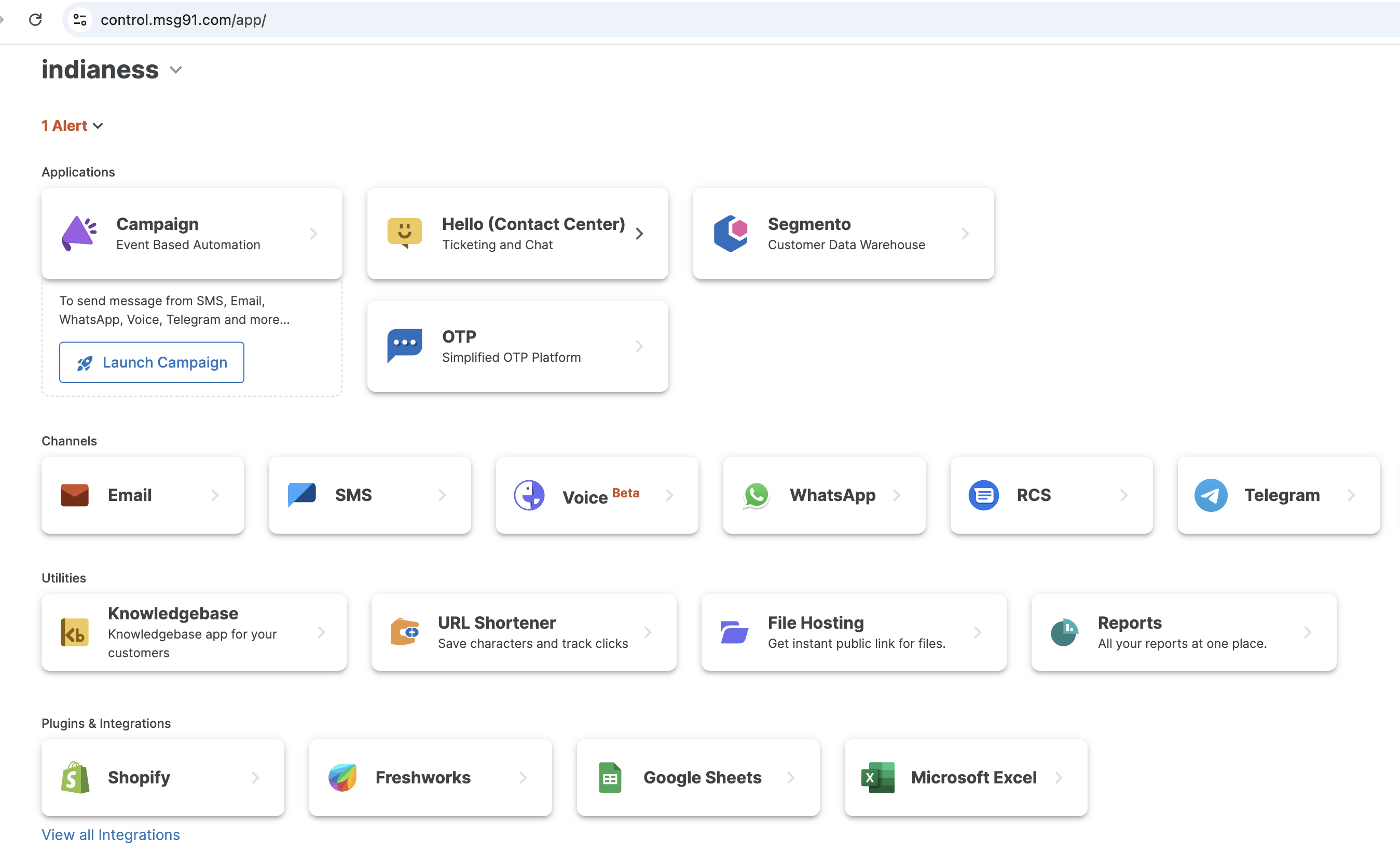Click the Channels section heading
This screenshot has height=867, width=1400.
69,441
